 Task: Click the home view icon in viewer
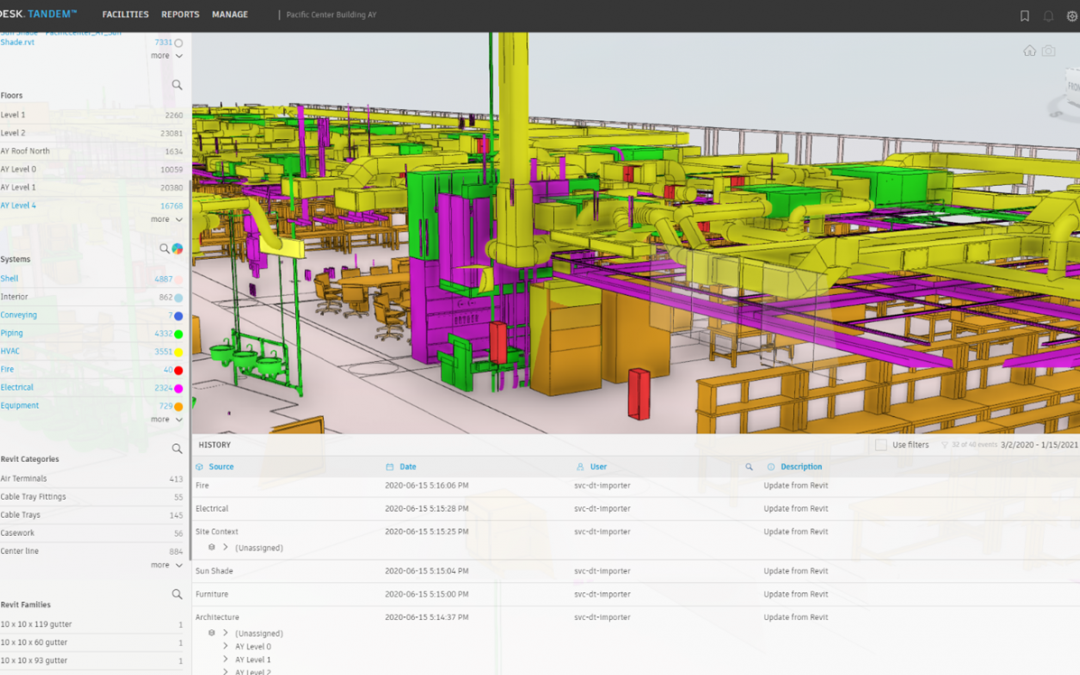[1029, 51]
